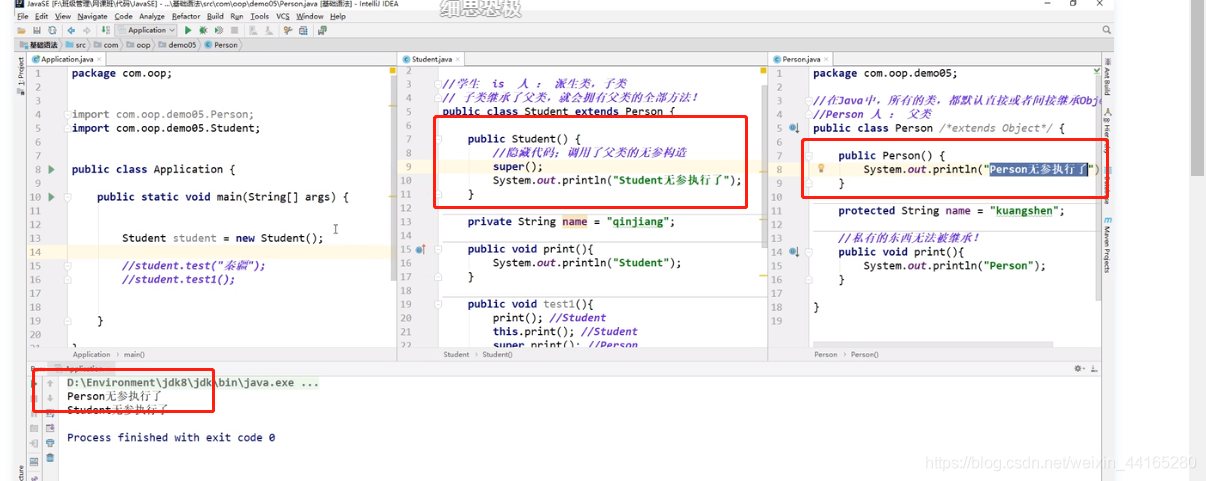This screenshot has height=481, width=1206.
Task: Select oop in the navigation breadcrumb
Action: [x=140, y=45]
